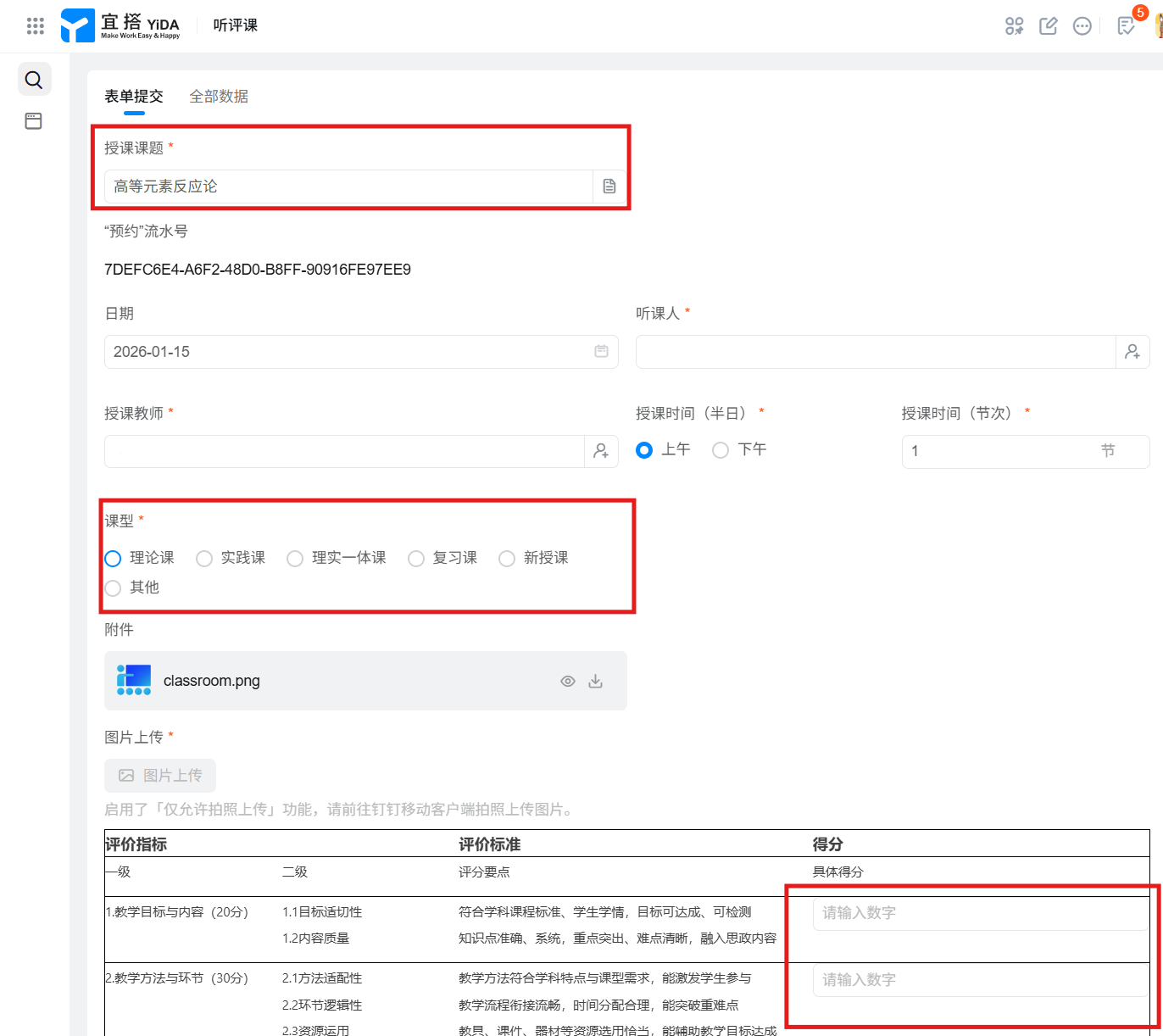
Task: Open the date picker calendar for 日期
Action: coord(601,351)
